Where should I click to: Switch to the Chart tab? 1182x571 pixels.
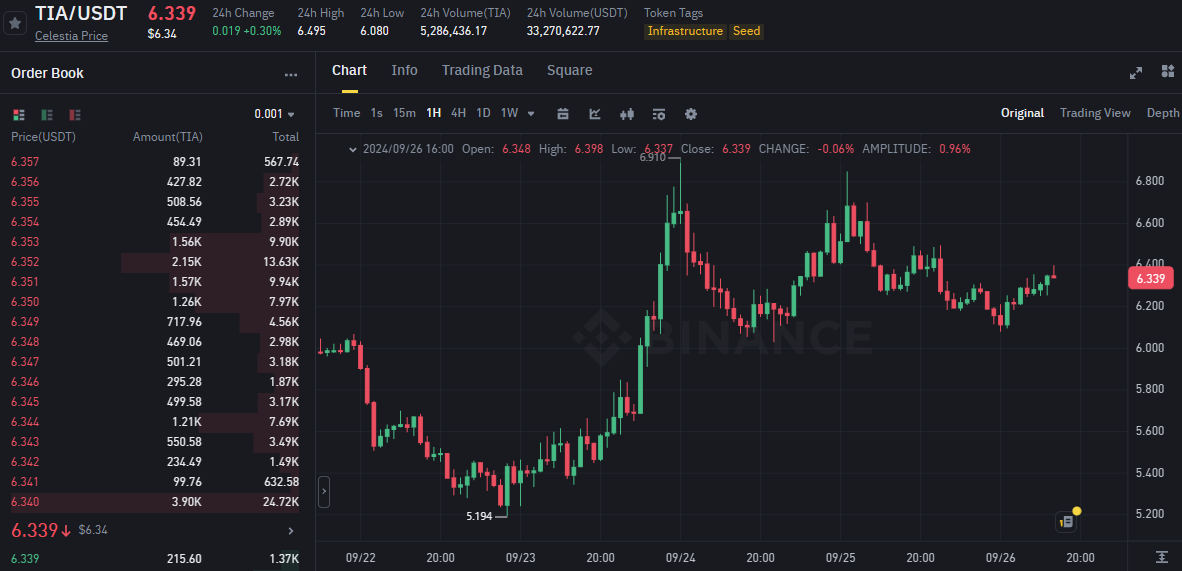(x=349, y=70)
